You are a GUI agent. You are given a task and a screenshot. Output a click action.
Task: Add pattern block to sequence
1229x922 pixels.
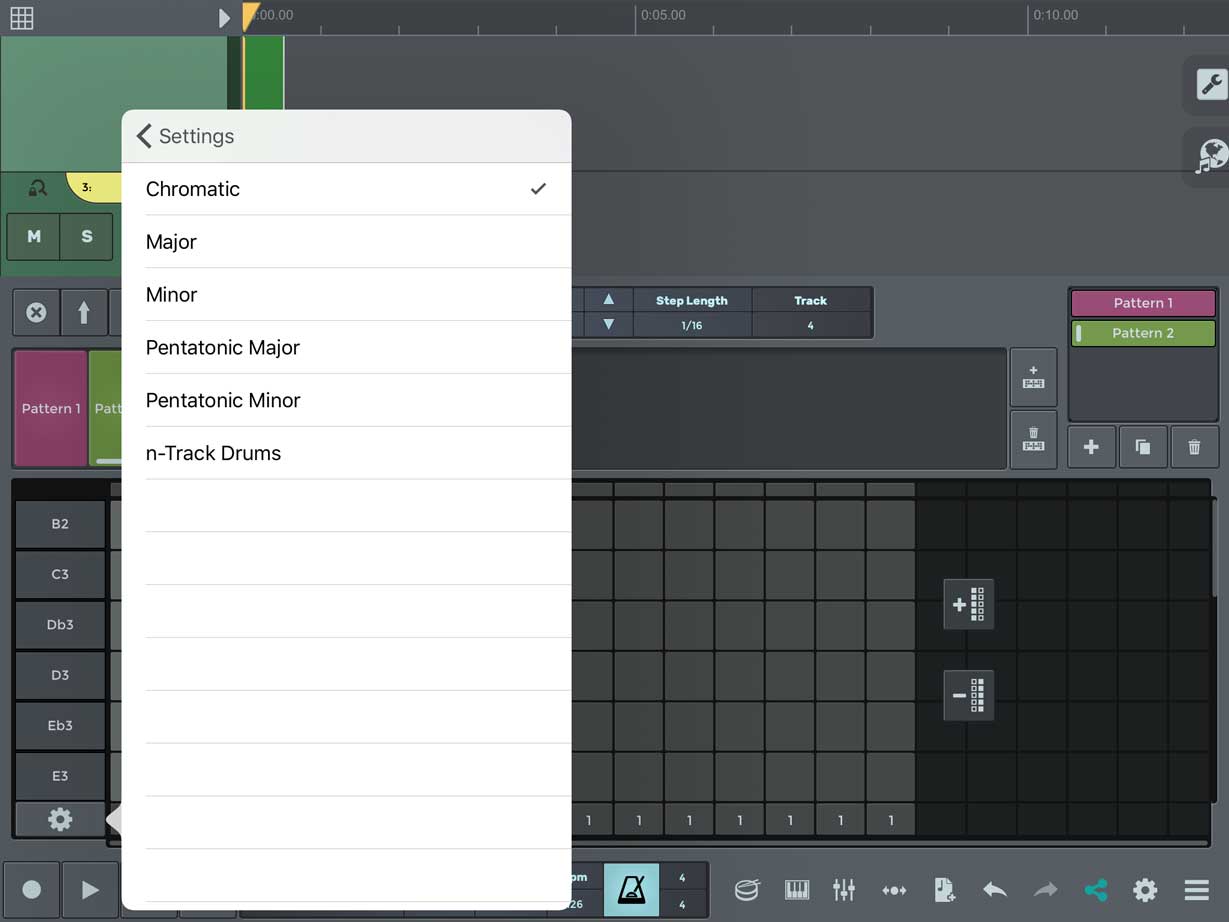(1033, 377)
